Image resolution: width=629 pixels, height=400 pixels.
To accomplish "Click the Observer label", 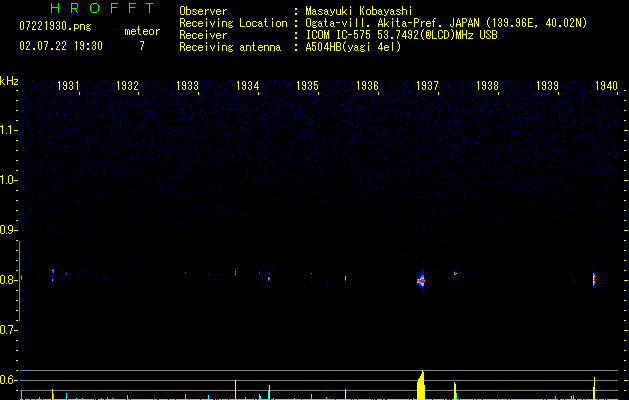I will point(203,11).
